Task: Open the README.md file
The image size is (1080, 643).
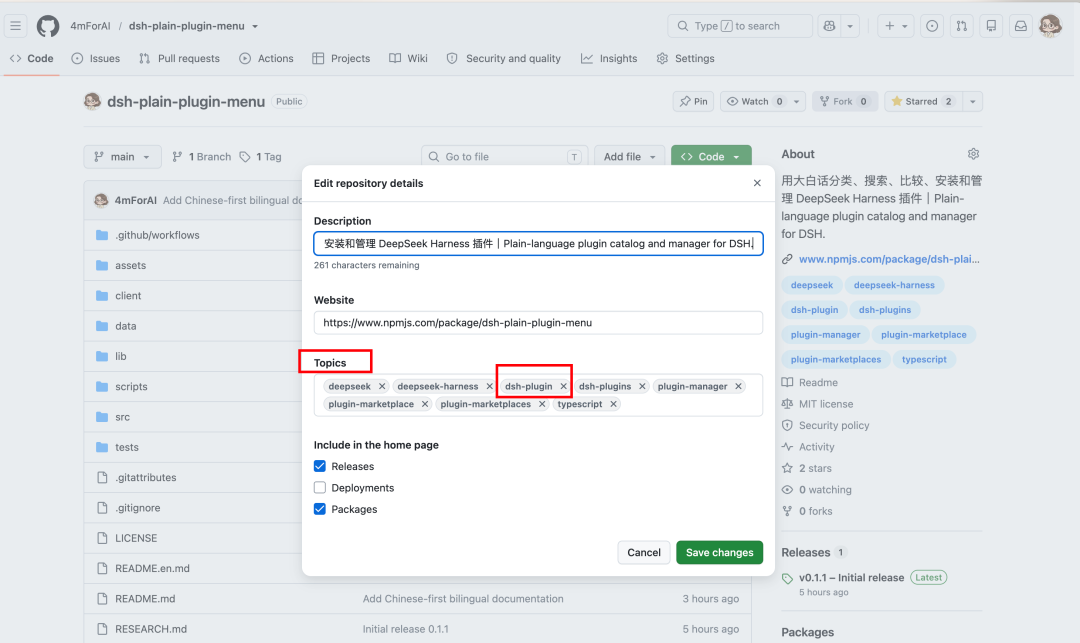Action: click(x=145, y=599)
